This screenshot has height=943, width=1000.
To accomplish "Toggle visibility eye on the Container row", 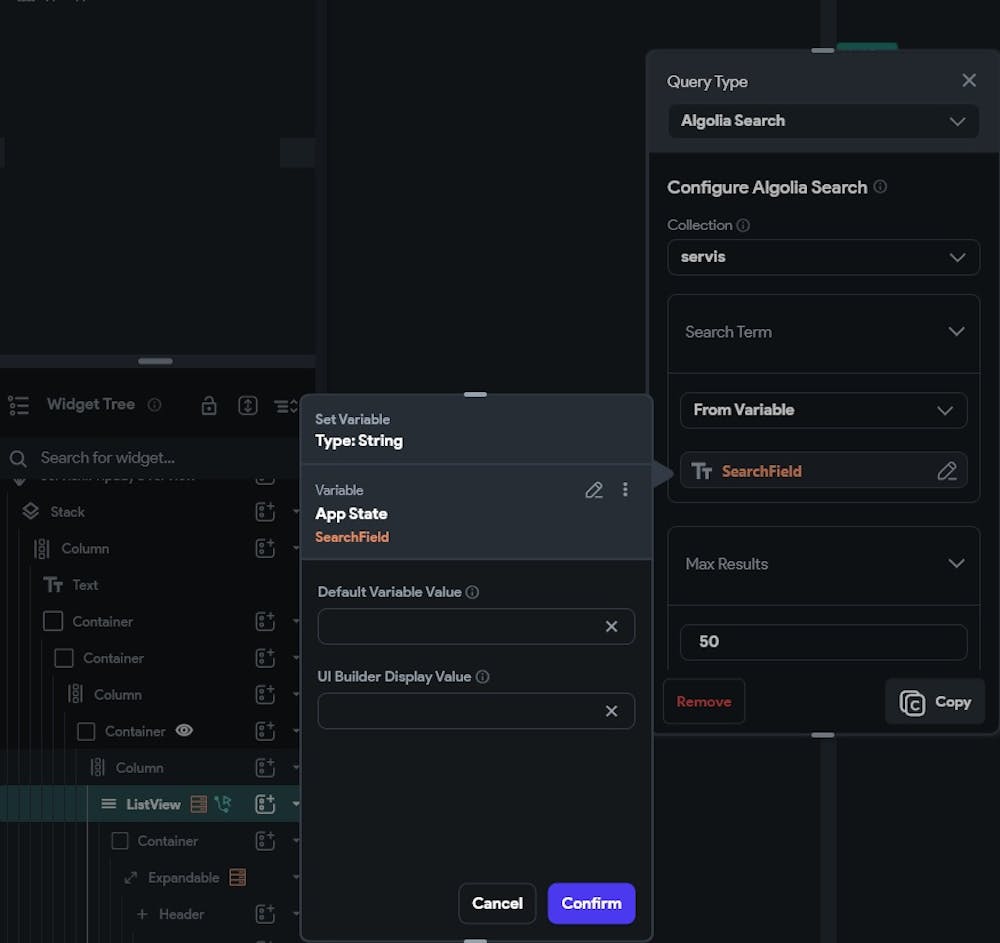I will (x=184, y=730).
